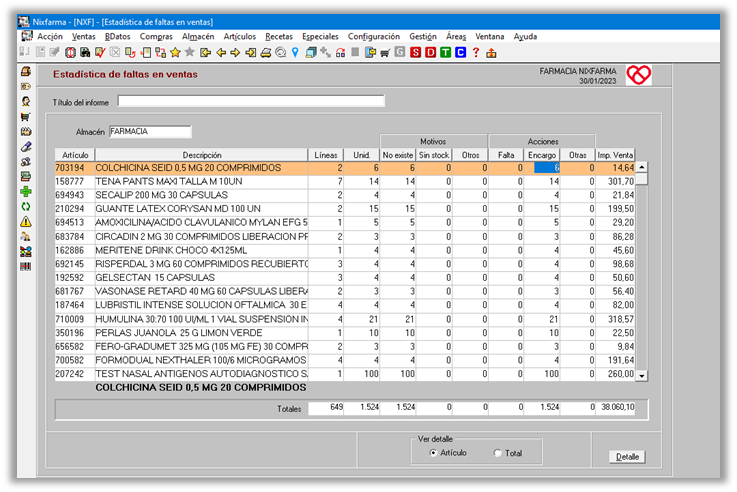Click article code 710009

(x=70, y=319)
